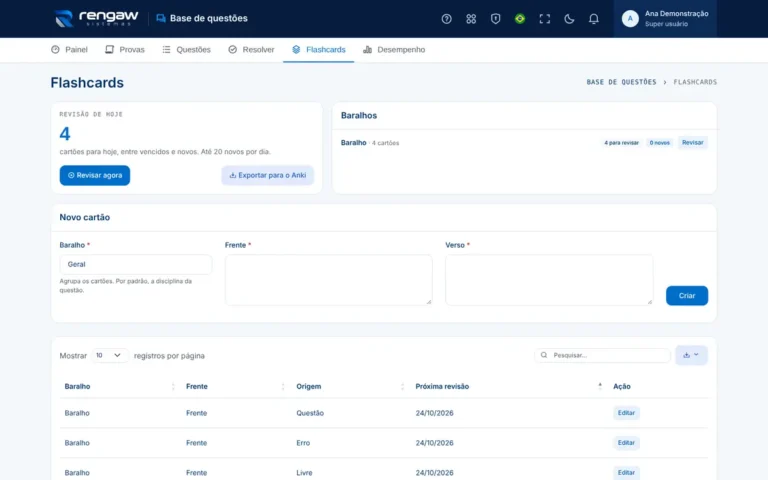Click into the Verso text area

pyautogui.click(x=549, y=280)
